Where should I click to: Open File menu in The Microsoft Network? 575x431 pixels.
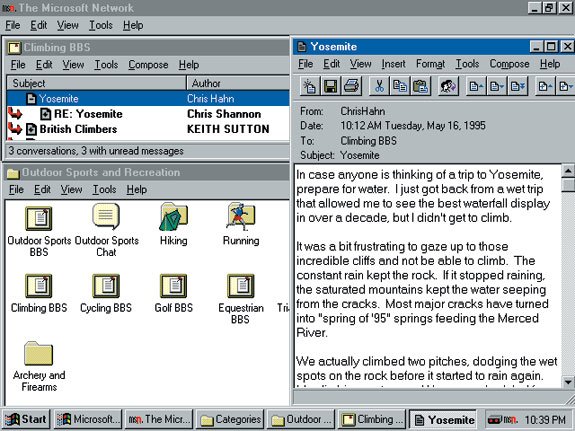(13, 25)
